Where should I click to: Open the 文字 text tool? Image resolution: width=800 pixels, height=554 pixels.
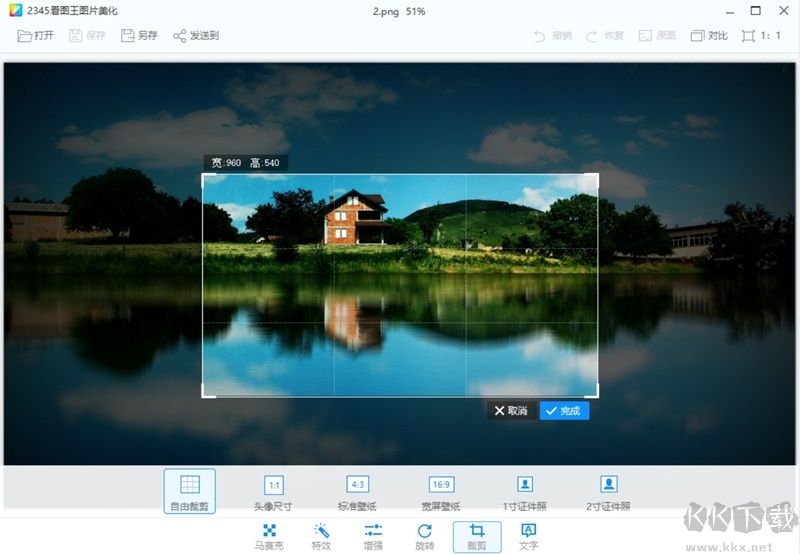pos(529,535)
